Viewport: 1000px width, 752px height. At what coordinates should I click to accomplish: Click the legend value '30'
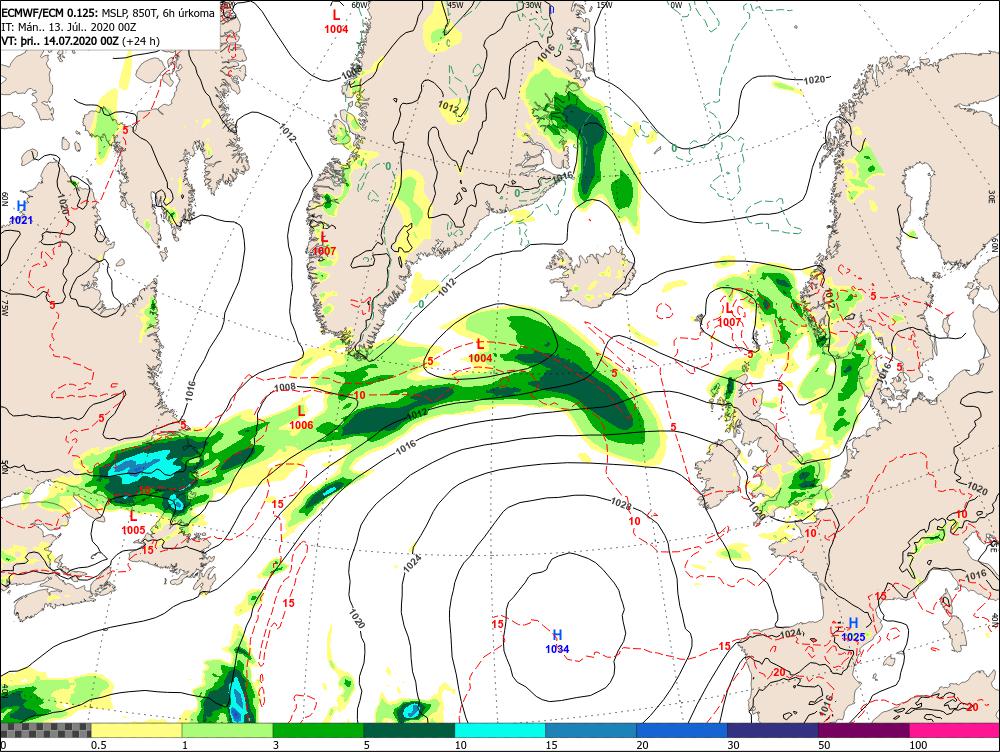coord(733,745)
